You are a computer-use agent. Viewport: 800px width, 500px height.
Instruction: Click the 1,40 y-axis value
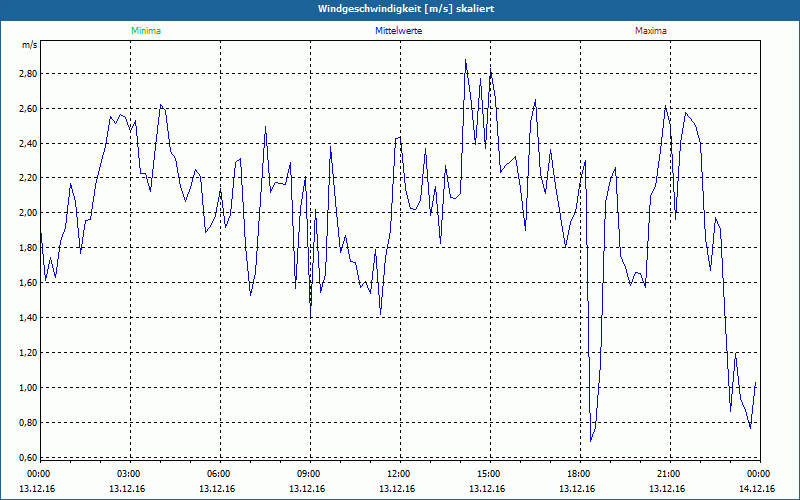[x=29, y=317]
